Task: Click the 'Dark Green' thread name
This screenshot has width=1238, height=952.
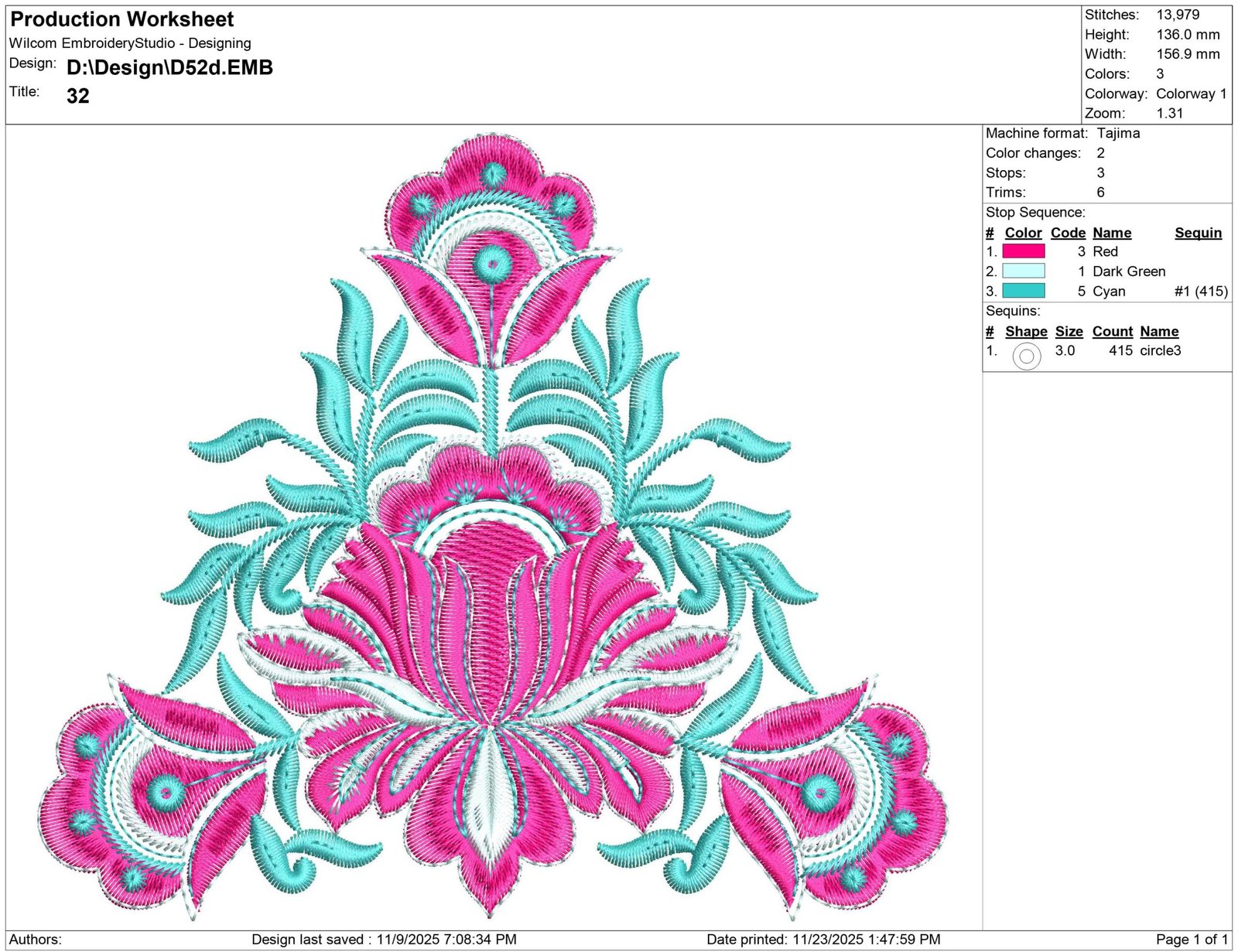Action: point(1129,271)
